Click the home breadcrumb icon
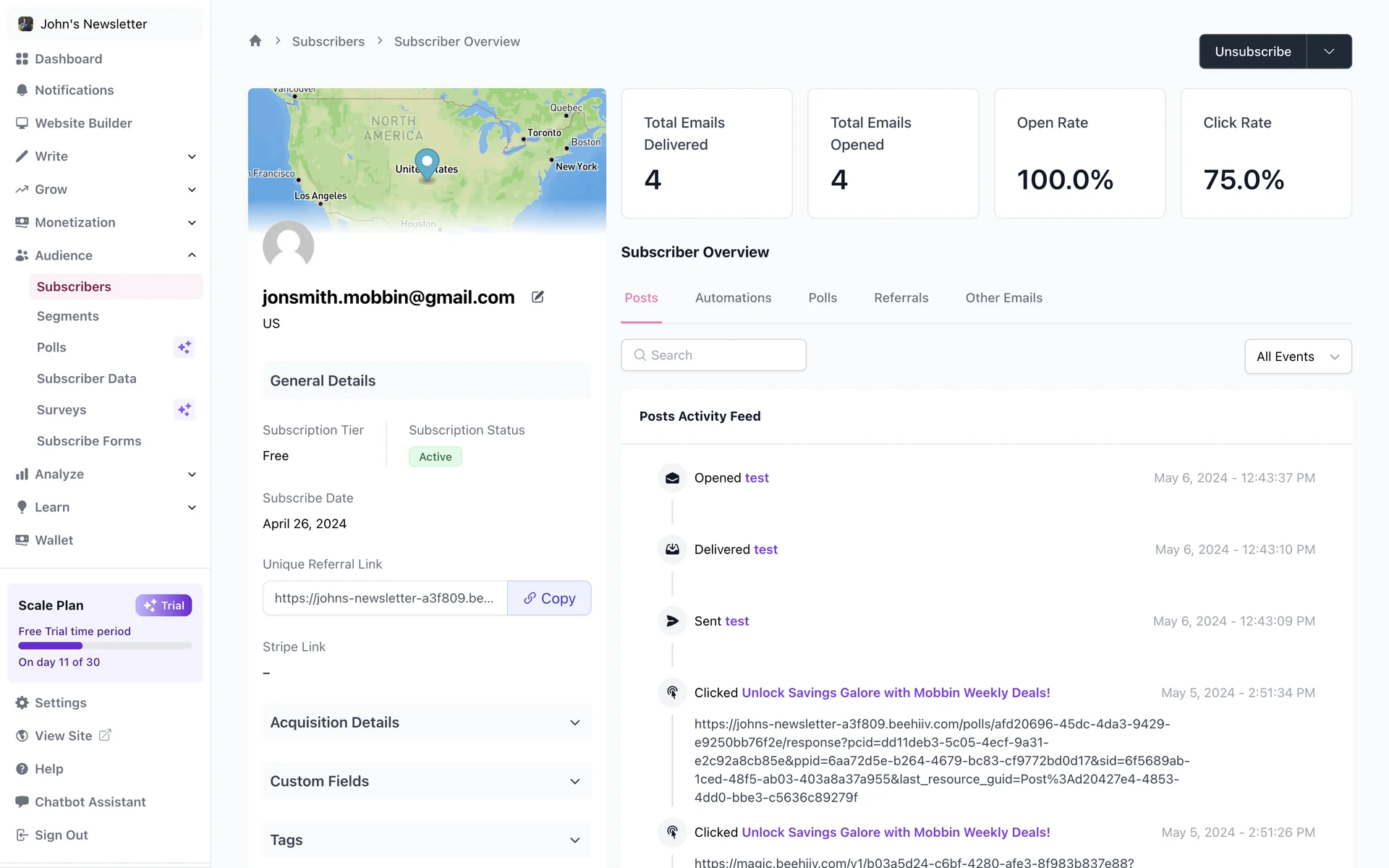1389x868 pixels. 255,41
